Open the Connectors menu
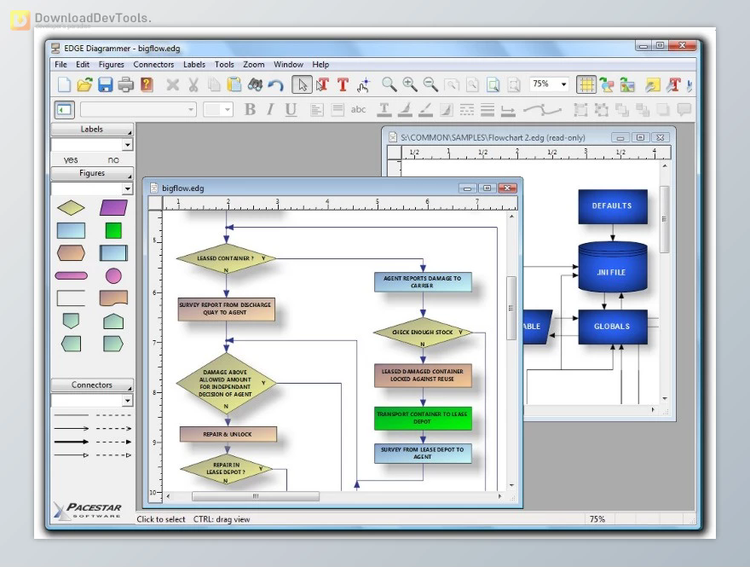The height and width of the screenshot is (567, 750). [153, 65]
